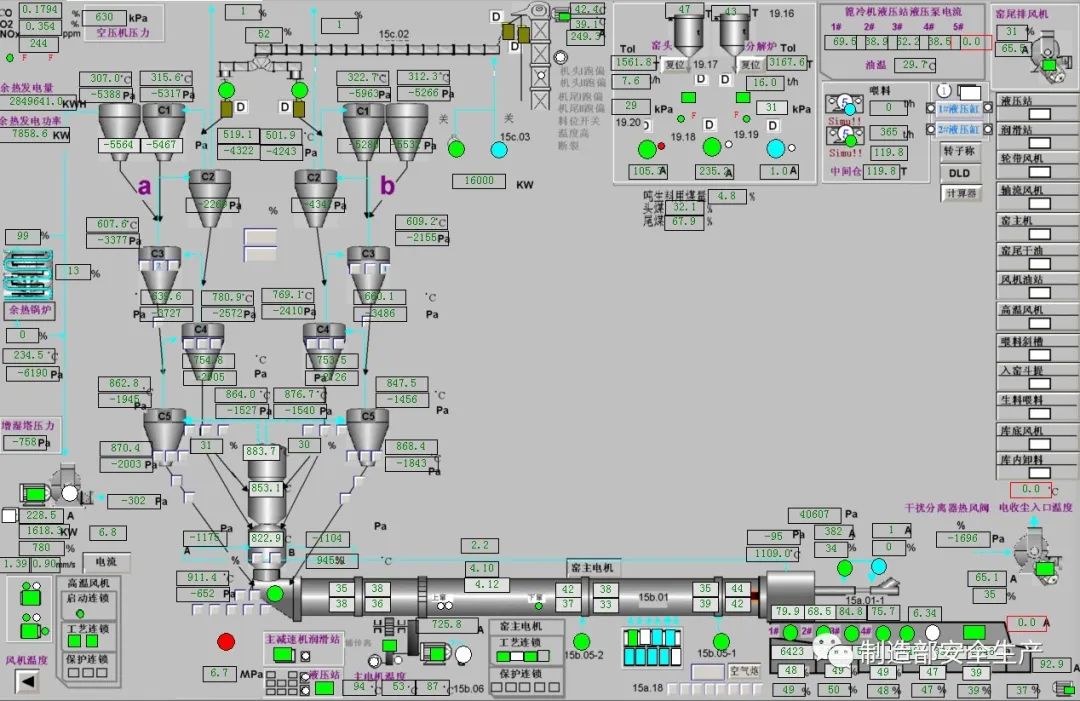Viewport: 1080px width, 701px height.
Task: Click the DLD button
Action: [x=959, y=173]
